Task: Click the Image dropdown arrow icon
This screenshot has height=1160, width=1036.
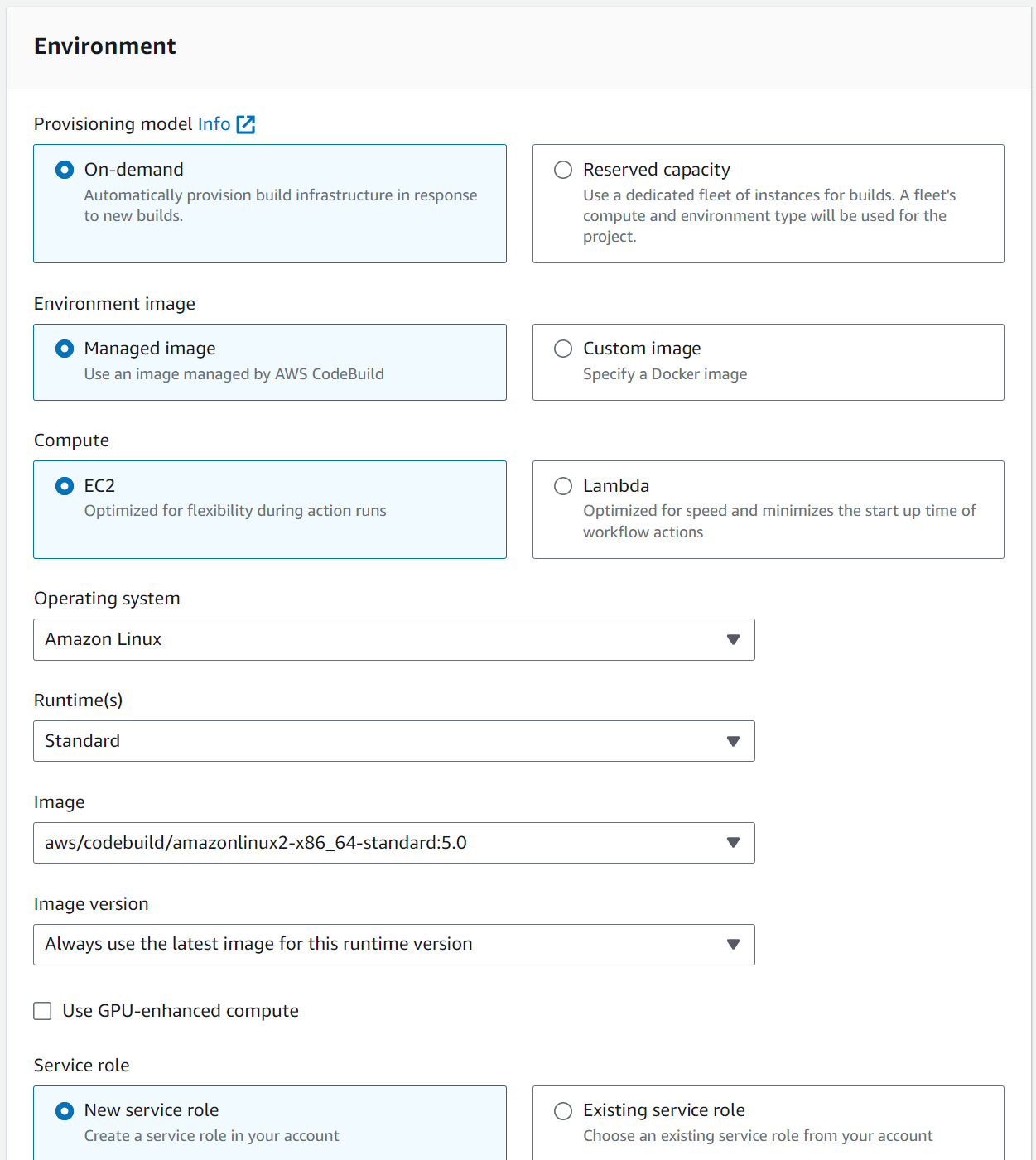Action: click(x=733, y=843)
